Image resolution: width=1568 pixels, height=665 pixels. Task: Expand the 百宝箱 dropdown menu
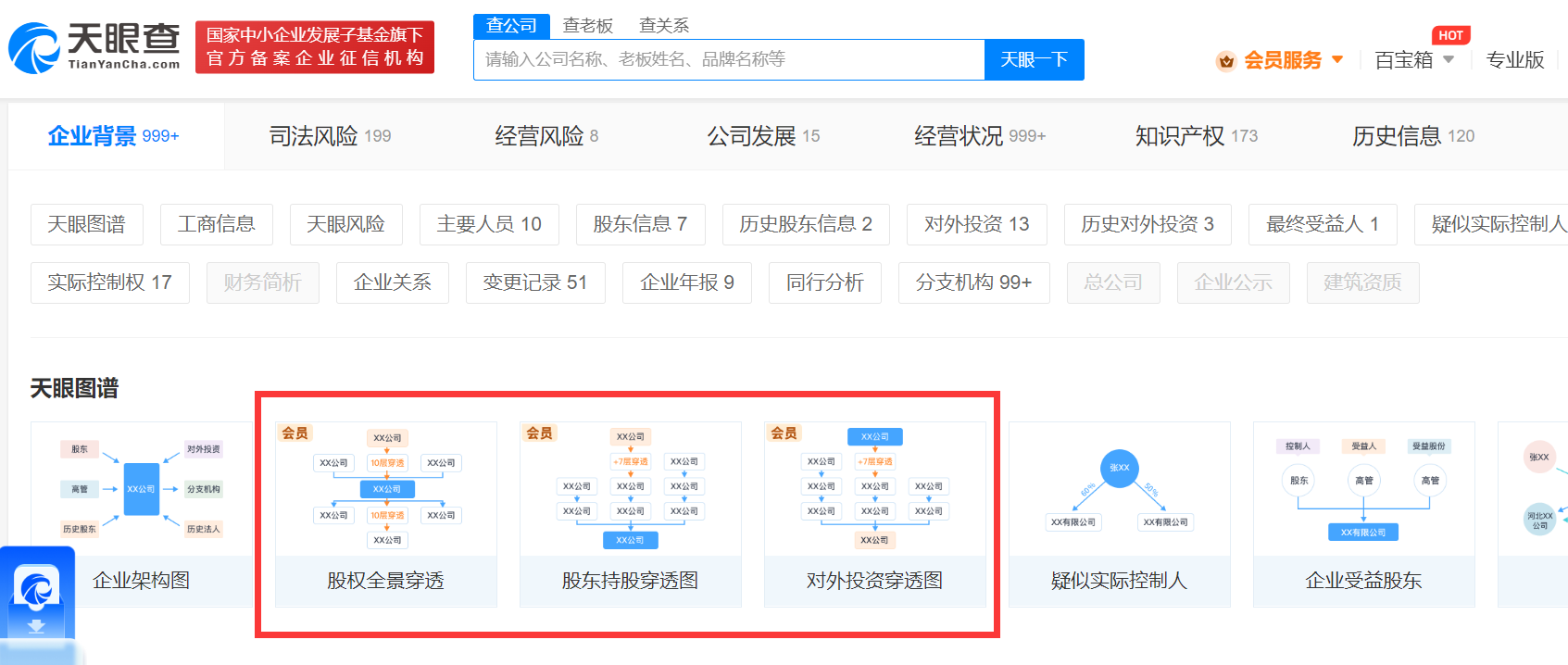coord(1413,60)
